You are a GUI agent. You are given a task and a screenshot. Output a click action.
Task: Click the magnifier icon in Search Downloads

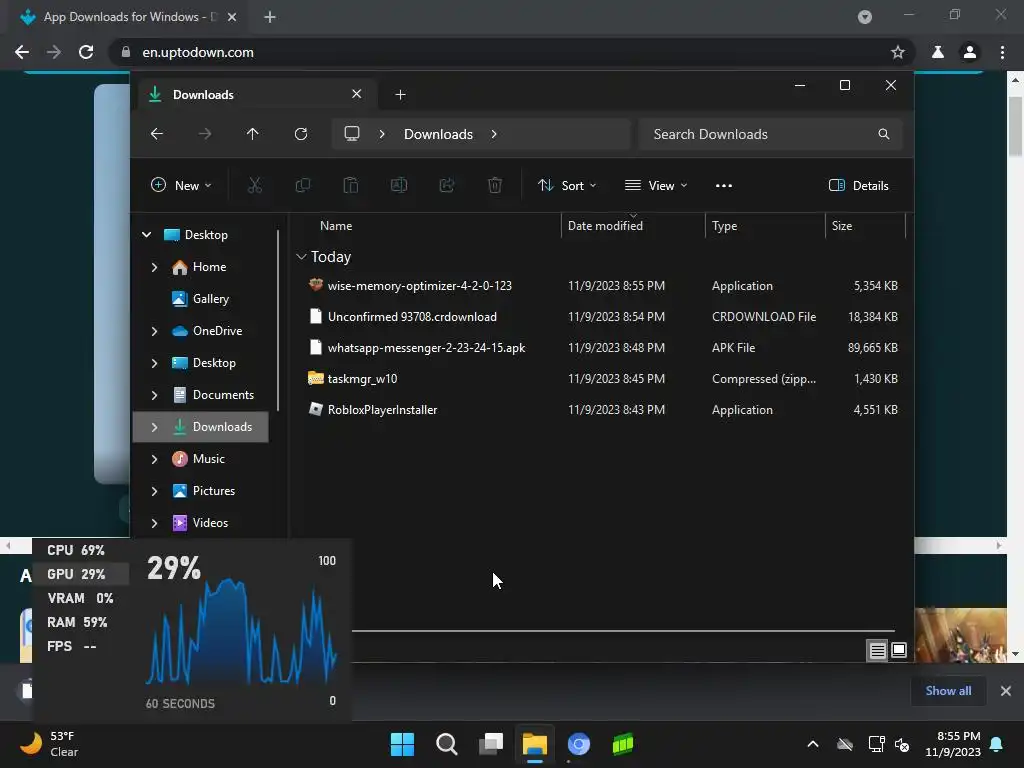tap(884, 134)
